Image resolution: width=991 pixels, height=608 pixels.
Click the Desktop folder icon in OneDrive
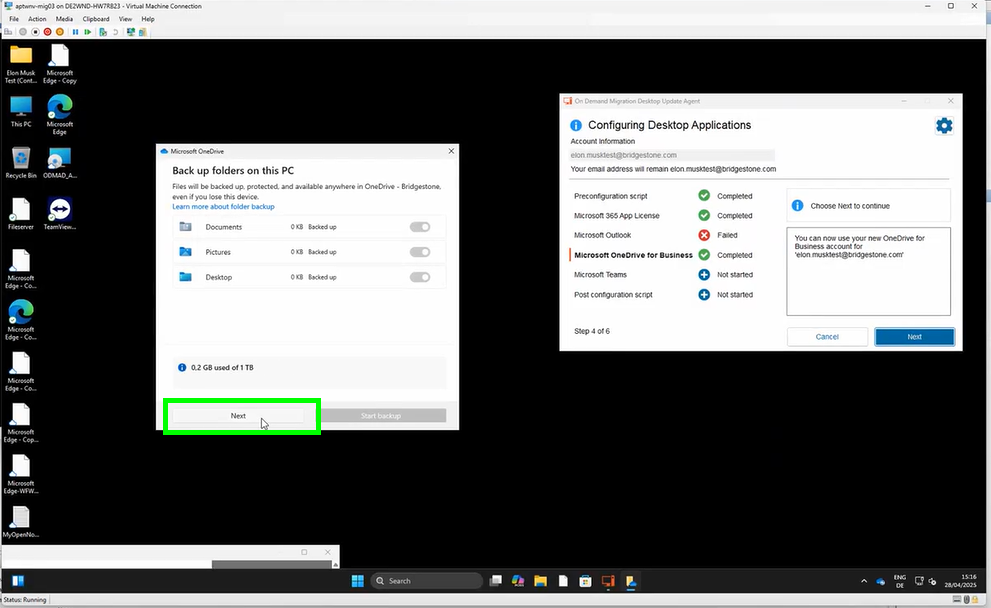click(x=185, y=277)
